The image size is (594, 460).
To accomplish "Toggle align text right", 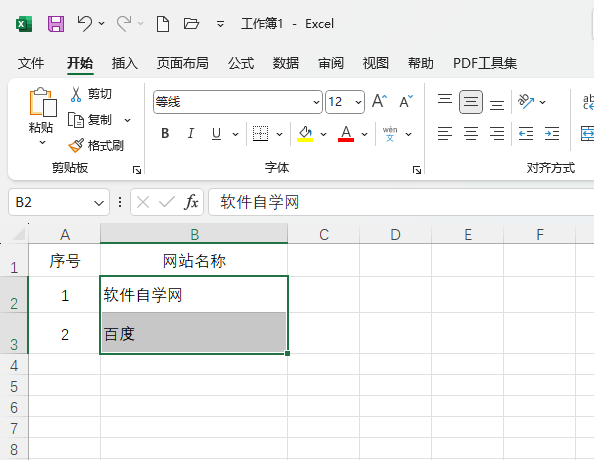I will coord(497,134).
